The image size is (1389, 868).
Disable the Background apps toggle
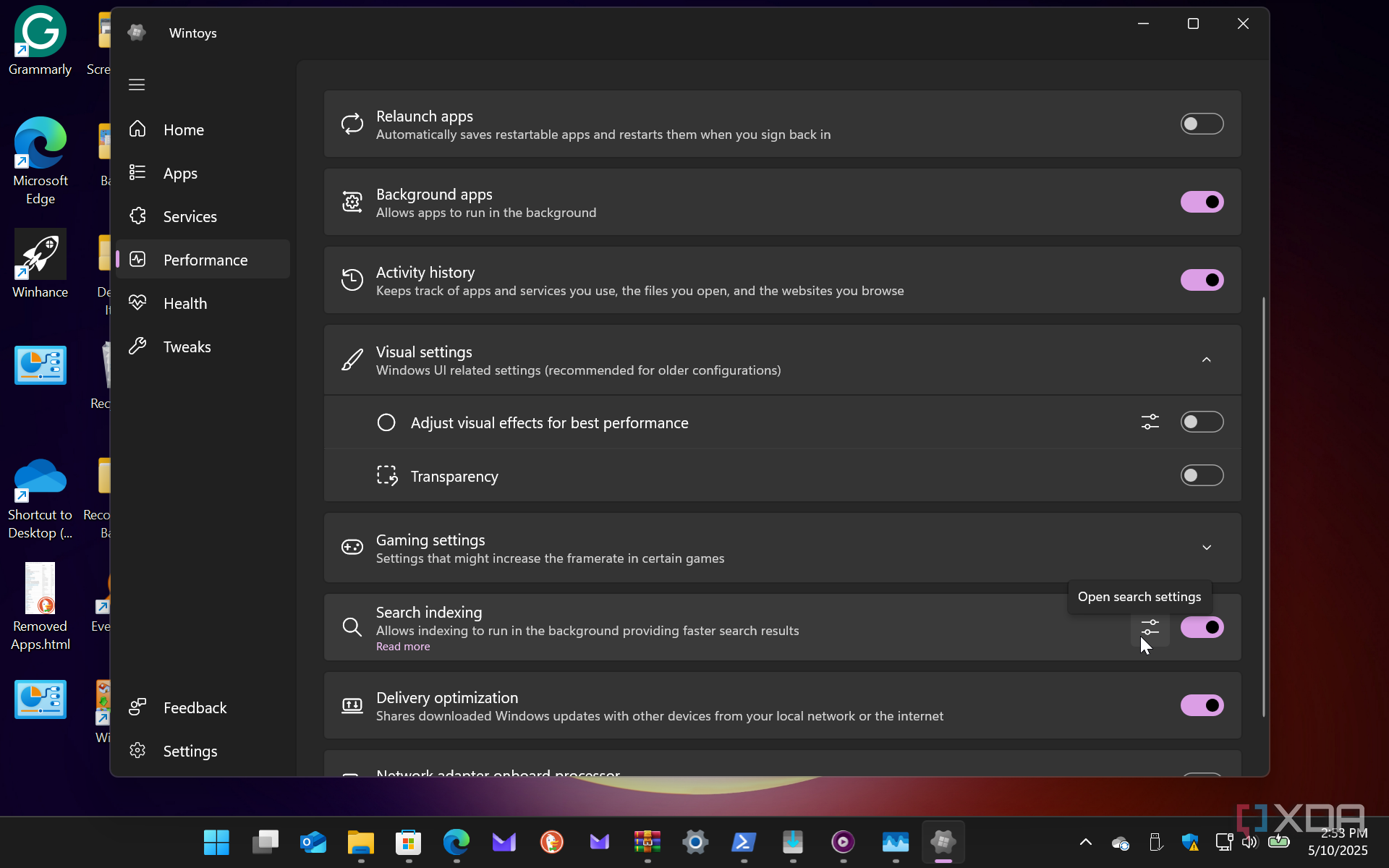tap(1202, 202)
